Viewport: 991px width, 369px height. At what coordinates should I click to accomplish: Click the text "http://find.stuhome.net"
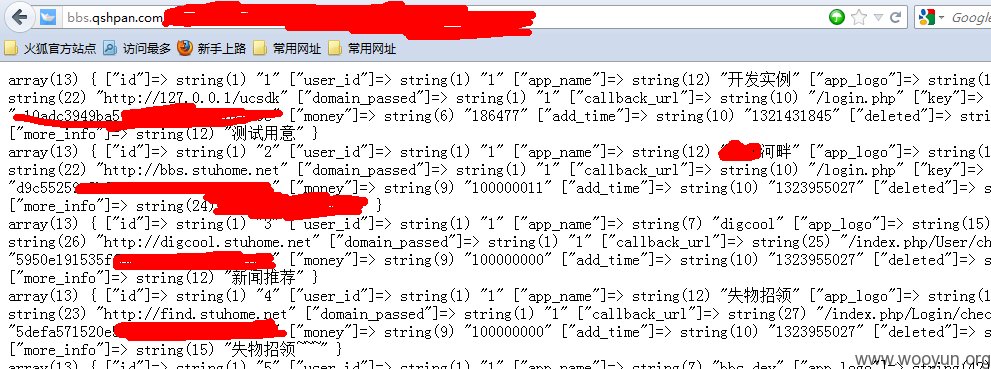point(195,314)
